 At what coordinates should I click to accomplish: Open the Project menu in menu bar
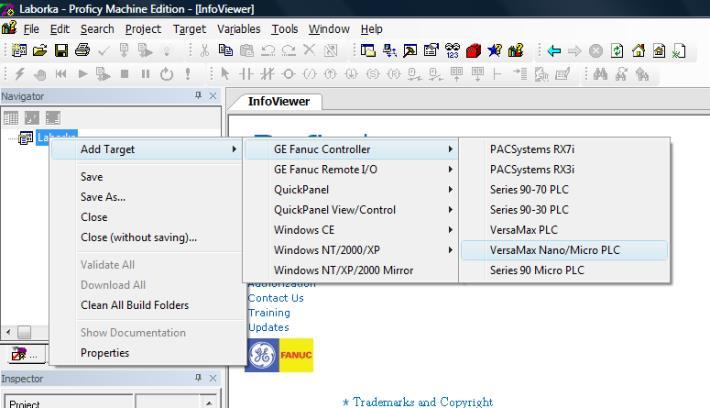click(x=143, y=29)
